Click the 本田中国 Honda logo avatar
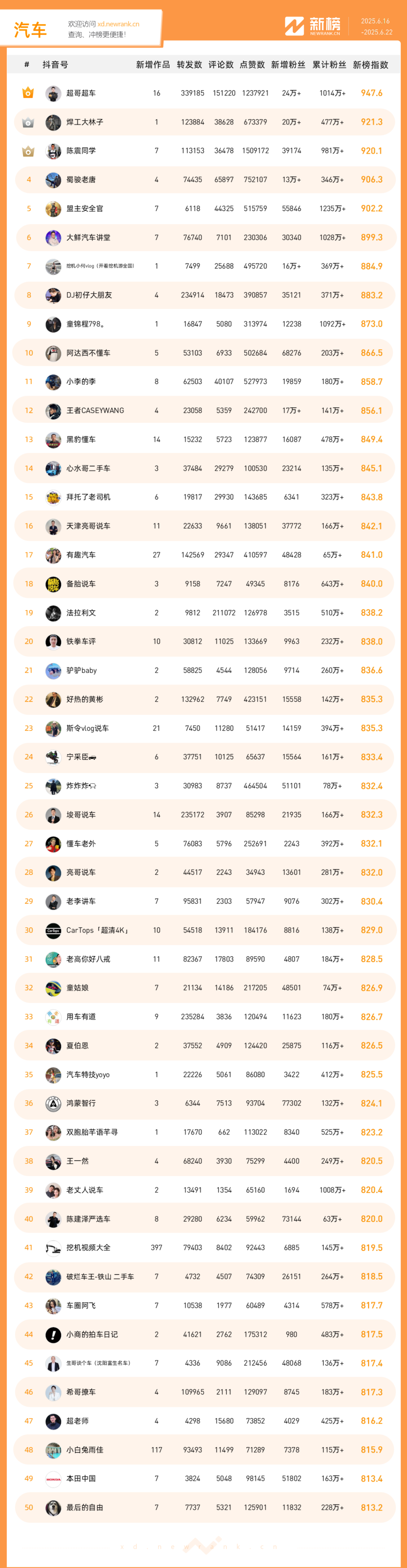The width and height of the screenshot is (407, 1568). pyautogui.click(x=53, y=1479)
